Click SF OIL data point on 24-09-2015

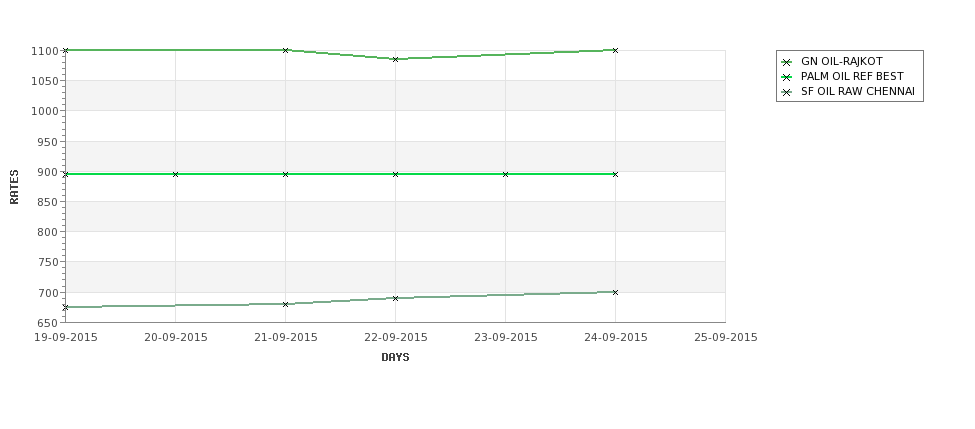click(616, 292)
